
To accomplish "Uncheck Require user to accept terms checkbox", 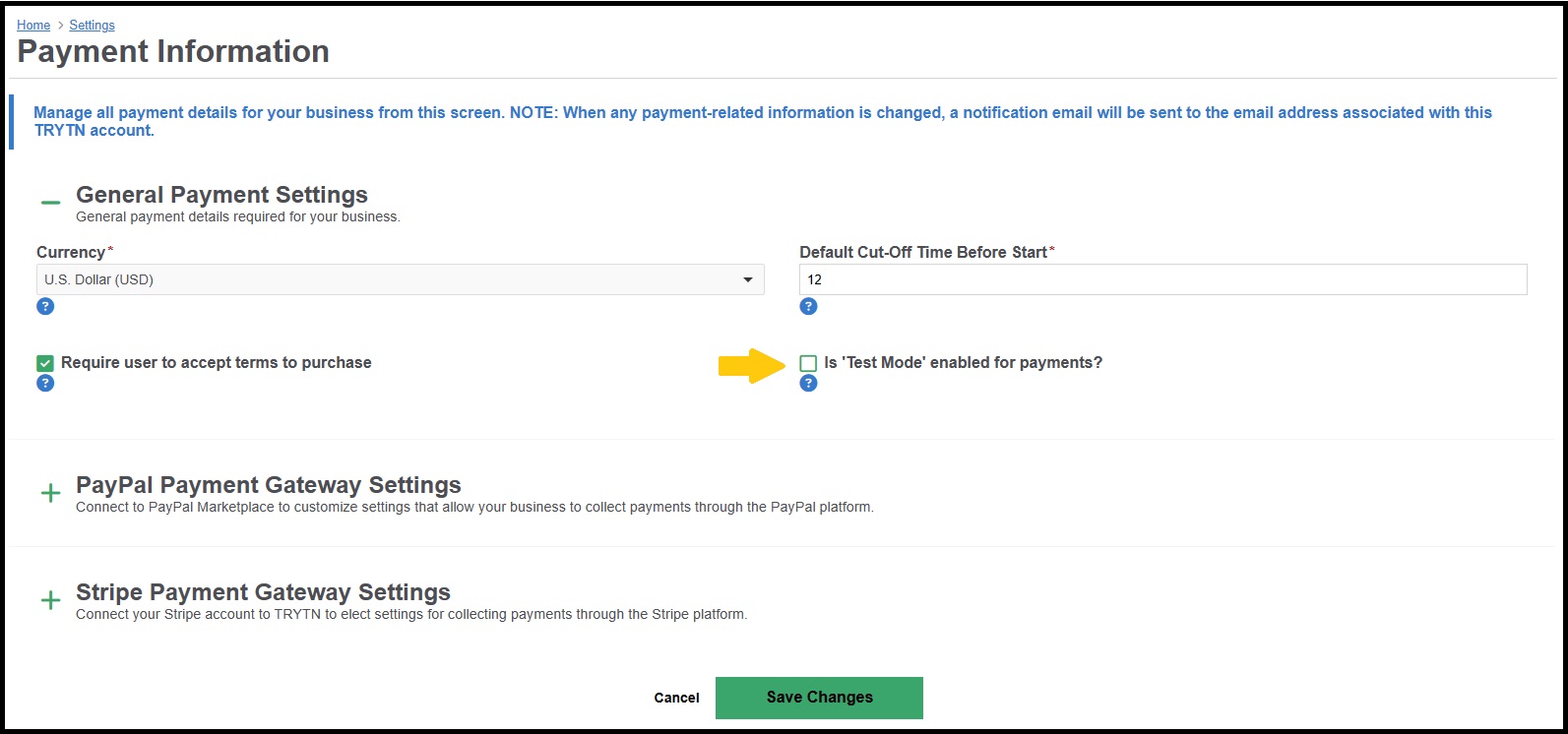I will pos(45,363).
